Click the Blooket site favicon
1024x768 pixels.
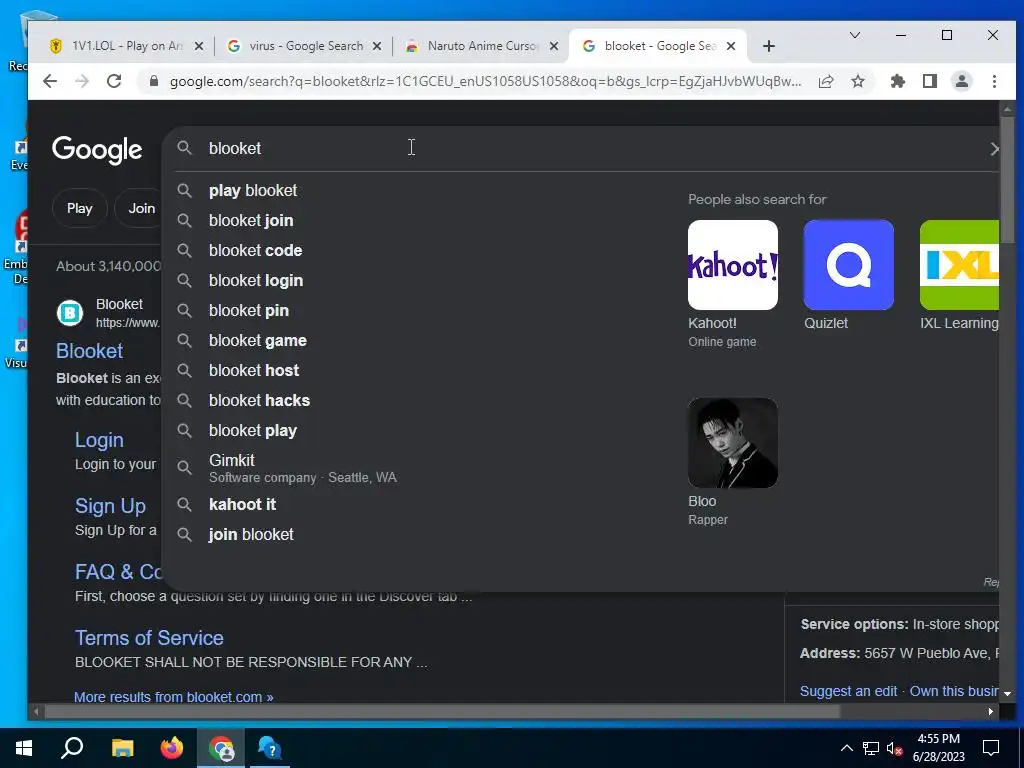(70, 313)
